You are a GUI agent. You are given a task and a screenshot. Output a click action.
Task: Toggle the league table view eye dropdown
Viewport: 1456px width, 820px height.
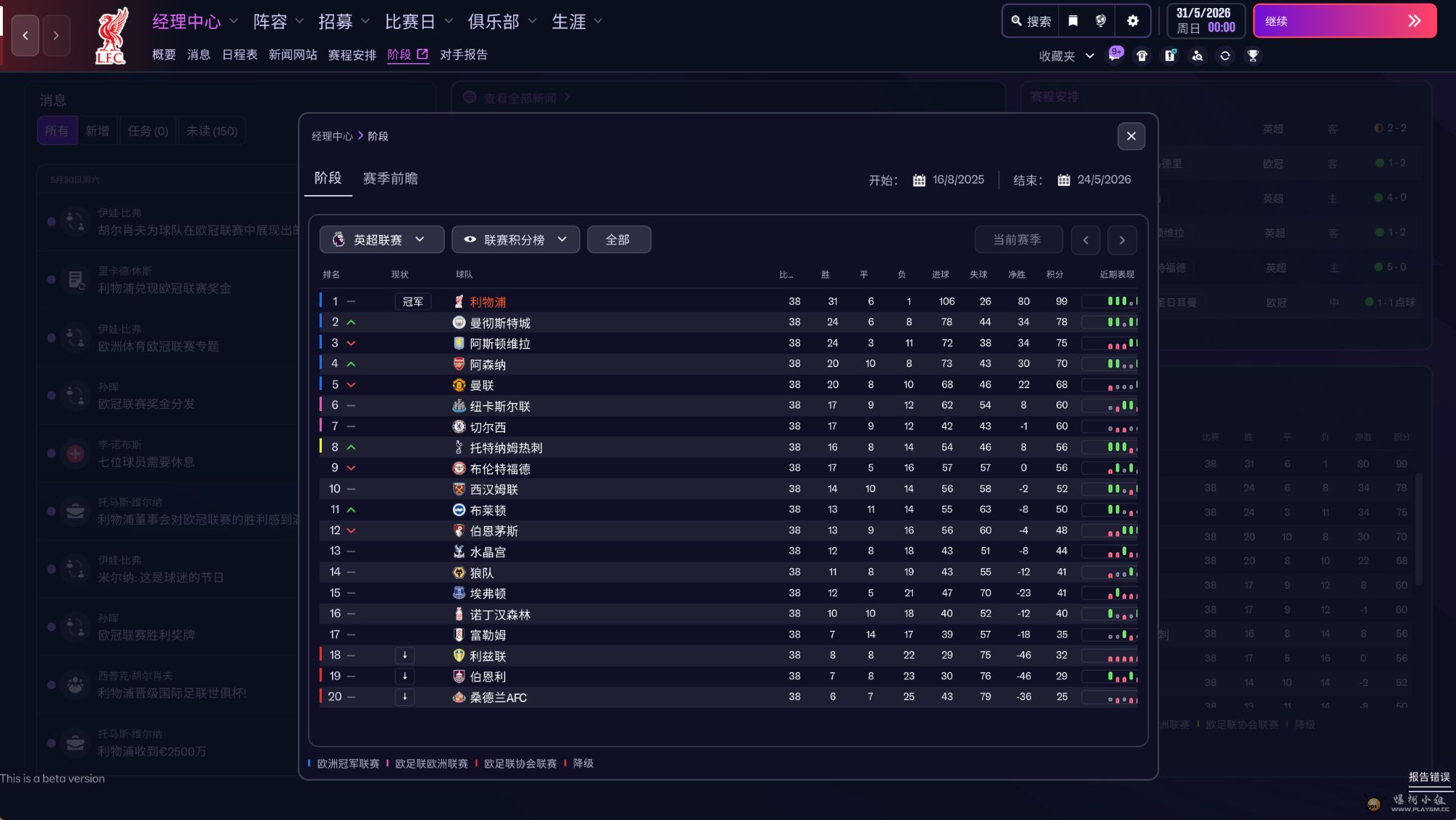point(515,239)
